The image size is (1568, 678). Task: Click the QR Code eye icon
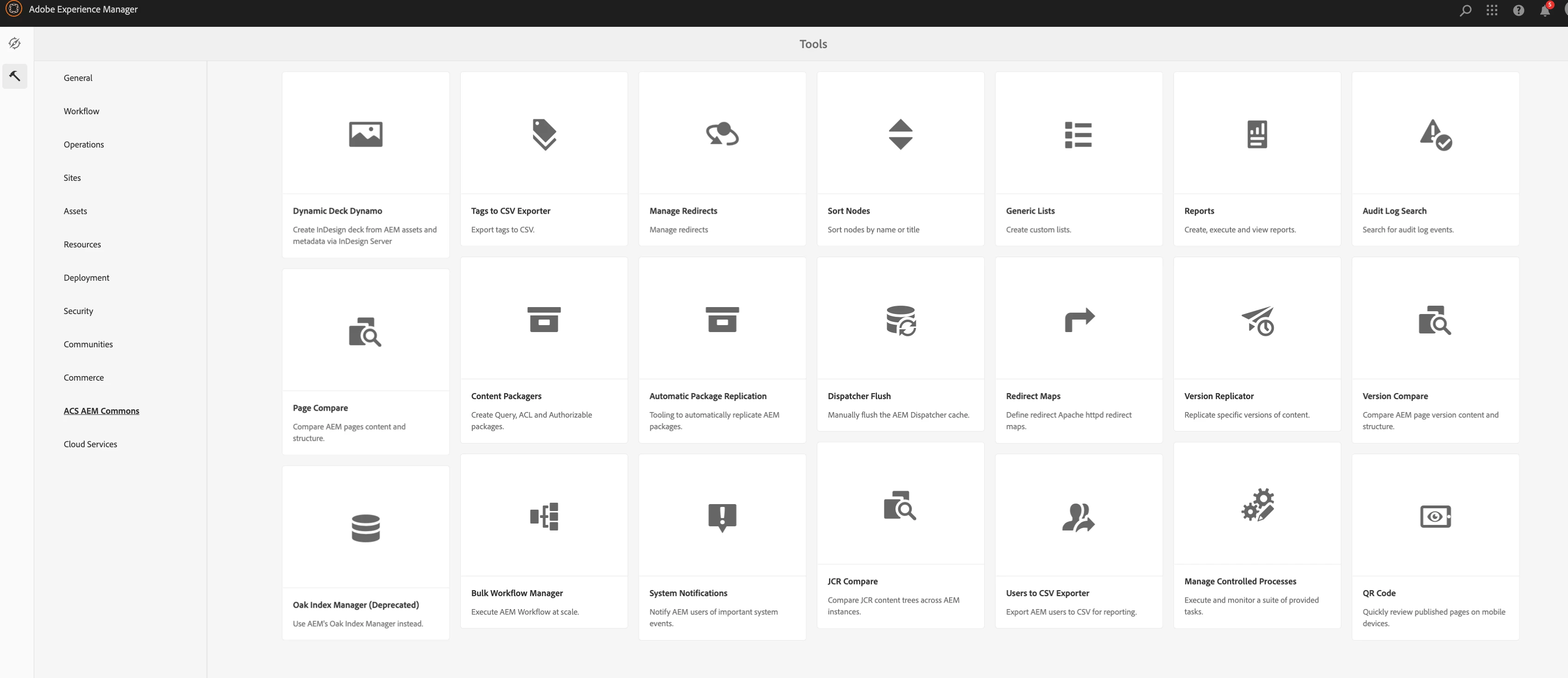coord(1435,516)
